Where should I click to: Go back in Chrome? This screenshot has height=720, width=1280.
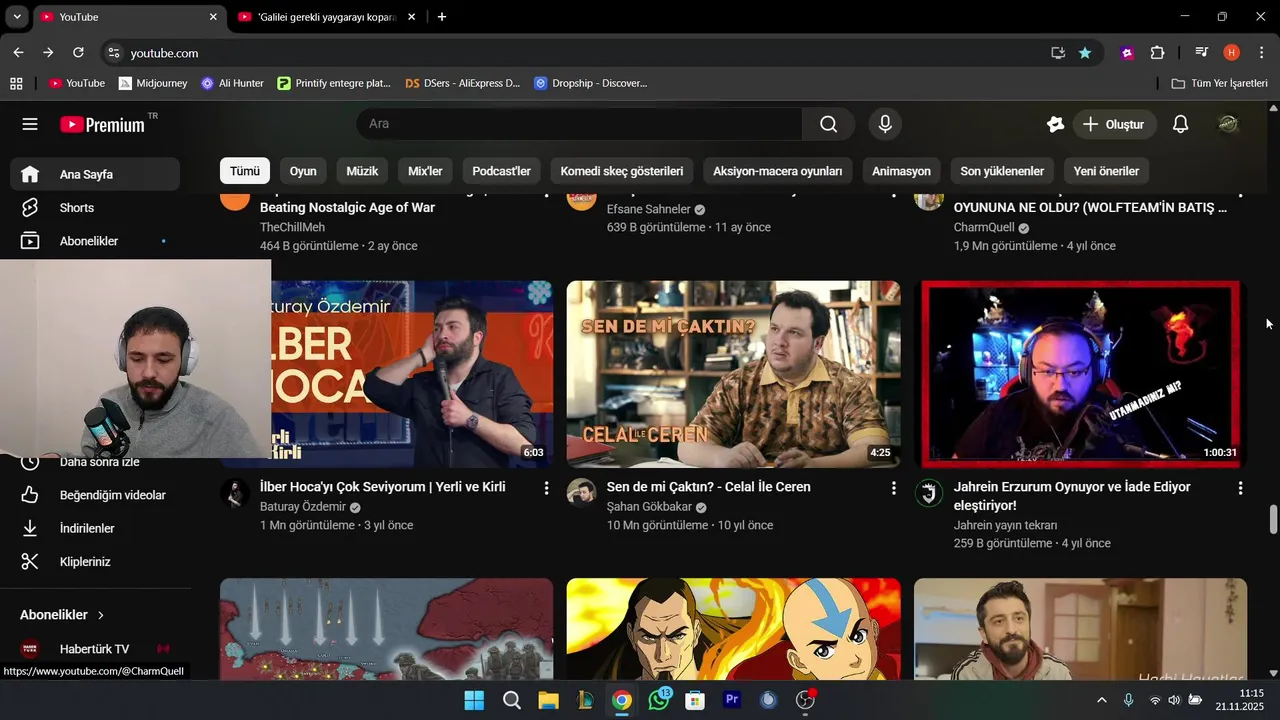pos(19,53)
